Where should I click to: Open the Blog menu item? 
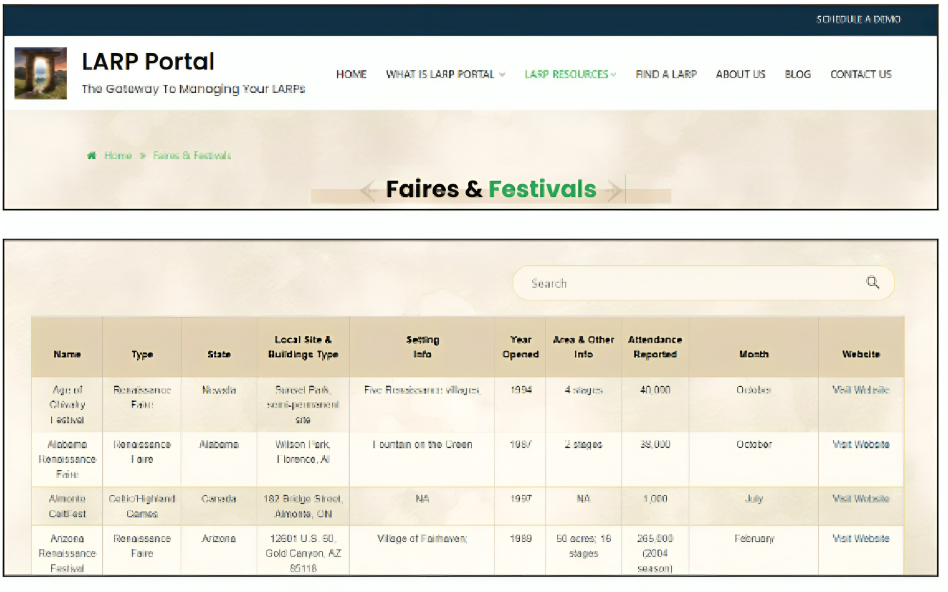point(797,74)
